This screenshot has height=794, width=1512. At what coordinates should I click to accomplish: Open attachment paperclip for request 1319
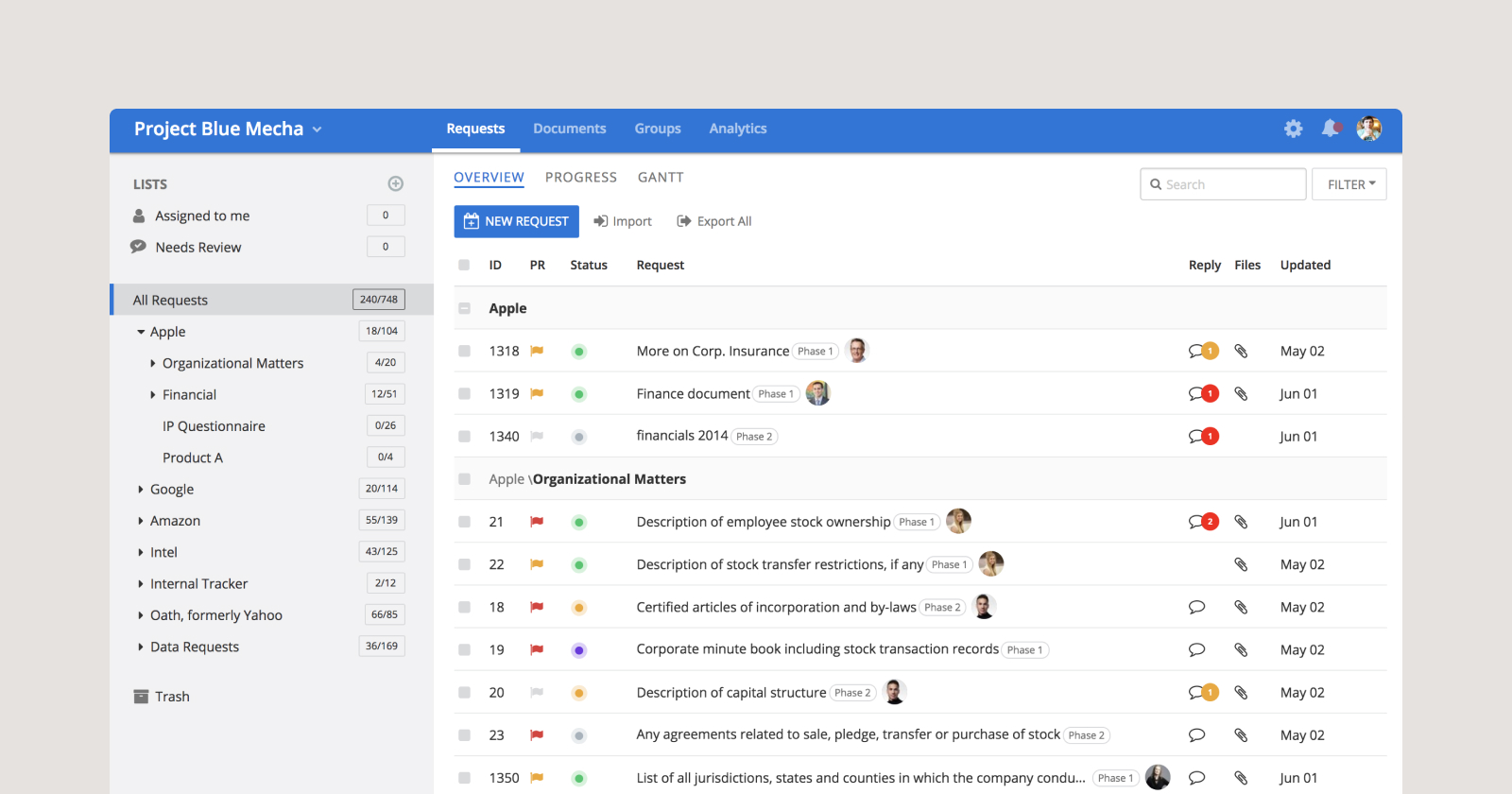[x=1241, y=393]
